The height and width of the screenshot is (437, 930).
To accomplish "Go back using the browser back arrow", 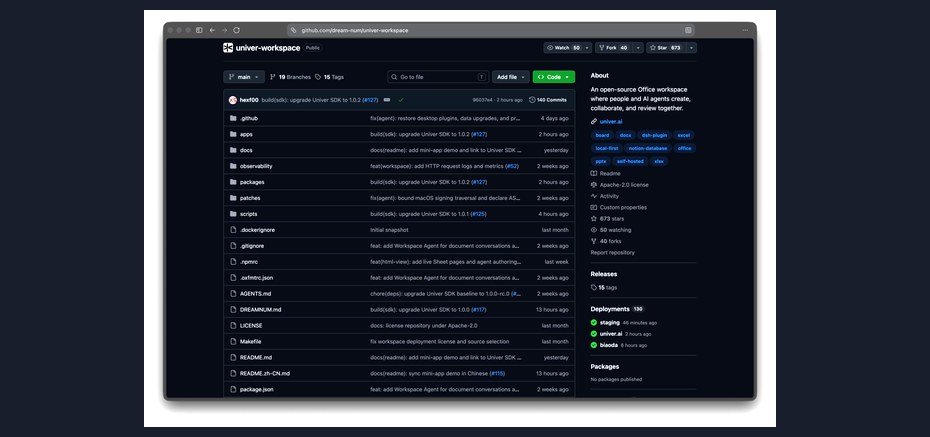I will tap(212, 30).
